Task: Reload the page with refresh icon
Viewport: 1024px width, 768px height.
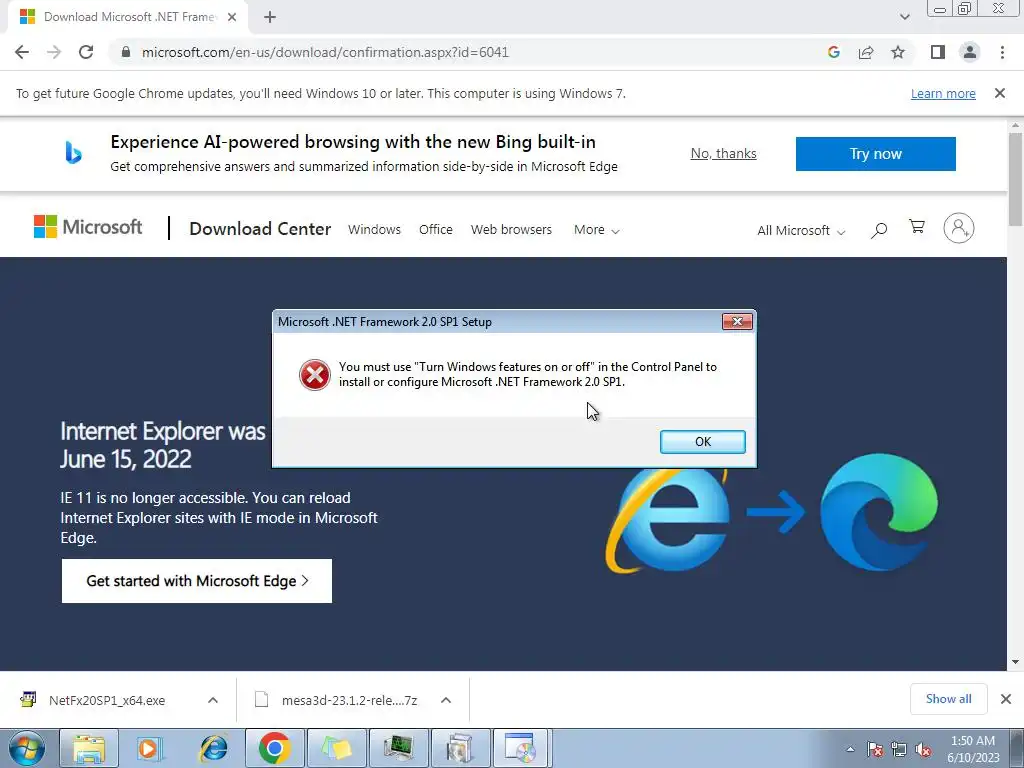Action: tap(86, 52)
